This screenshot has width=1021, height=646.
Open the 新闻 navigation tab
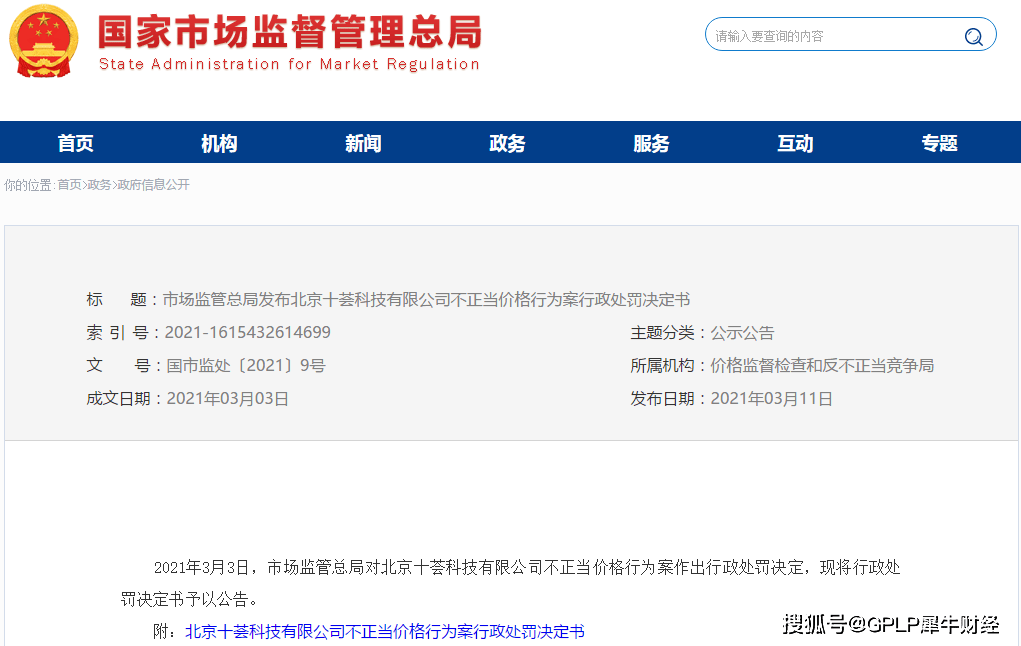point(363,143)
